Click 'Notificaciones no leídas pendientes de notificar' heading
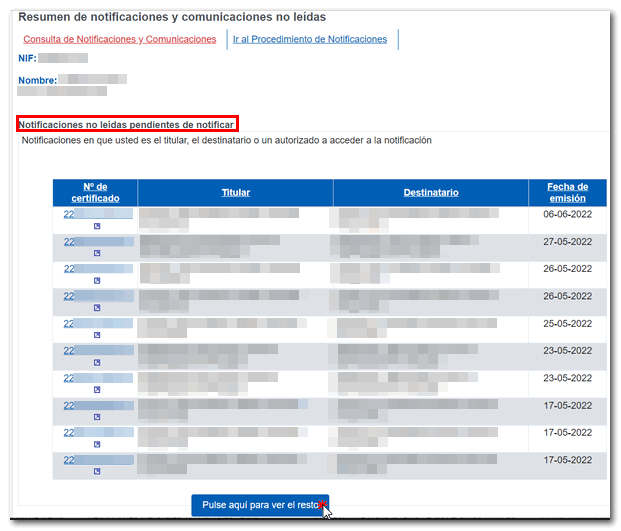This screenshot has height=531, width=621. [x=127, y=125]
